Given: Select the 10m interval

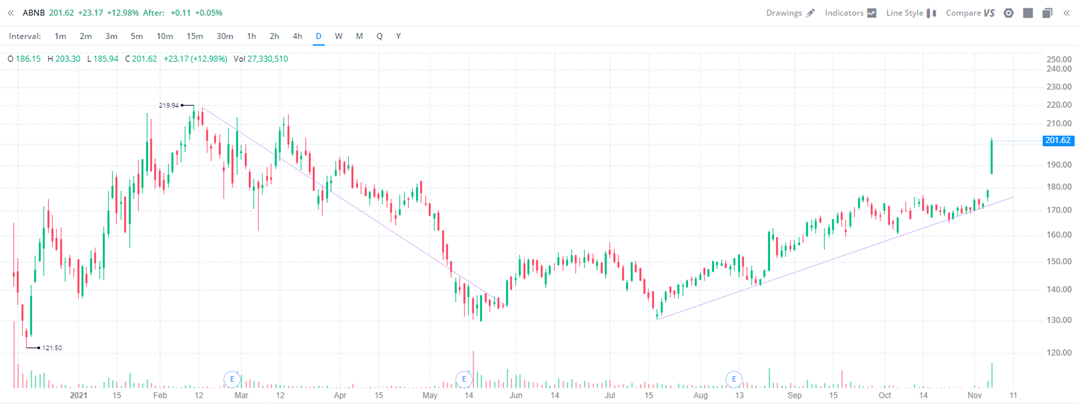Looking at the screenshot, I should pyautogui.click(x=165, y=36).
